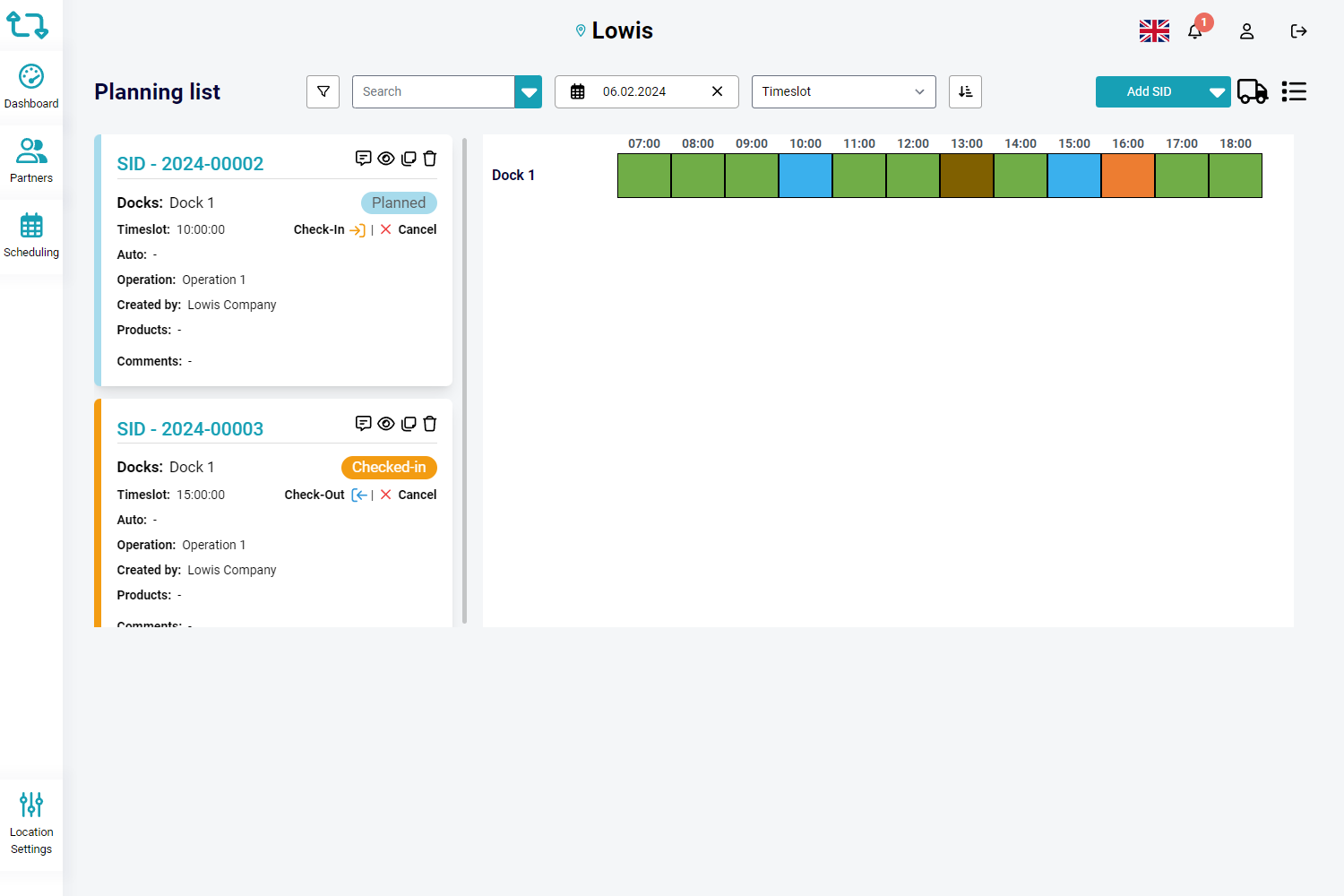This screenshot has height=896, width=1344.
Task: Select the 09:00 green slot on Dock 1
Action: (752, 176)
